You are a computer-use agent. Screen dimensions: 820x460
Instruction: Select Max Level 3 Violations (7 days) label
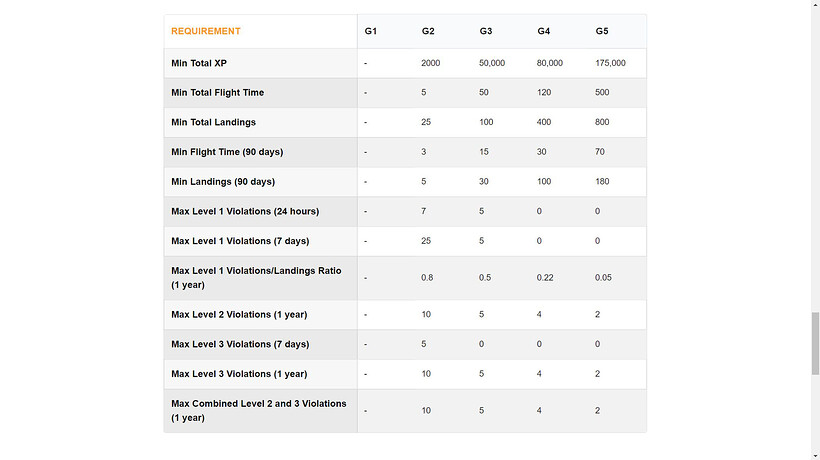(x=240, y=344)
